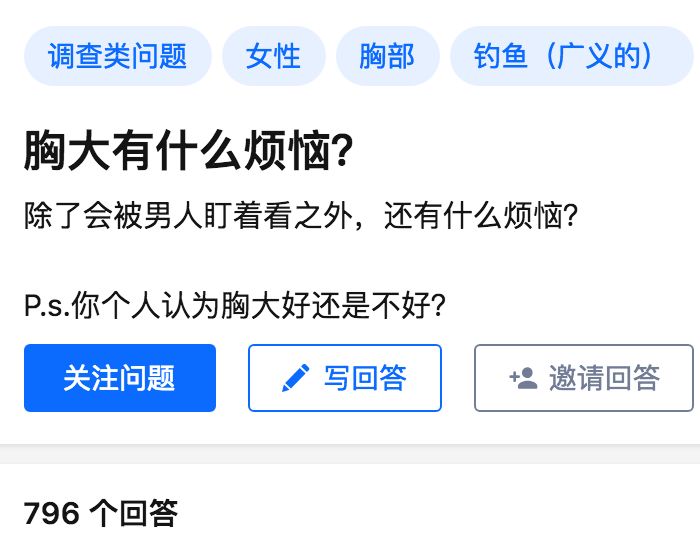700x544 pixels.
Task: Open the 调查类问题 topic tag
Action: point(117,56)
